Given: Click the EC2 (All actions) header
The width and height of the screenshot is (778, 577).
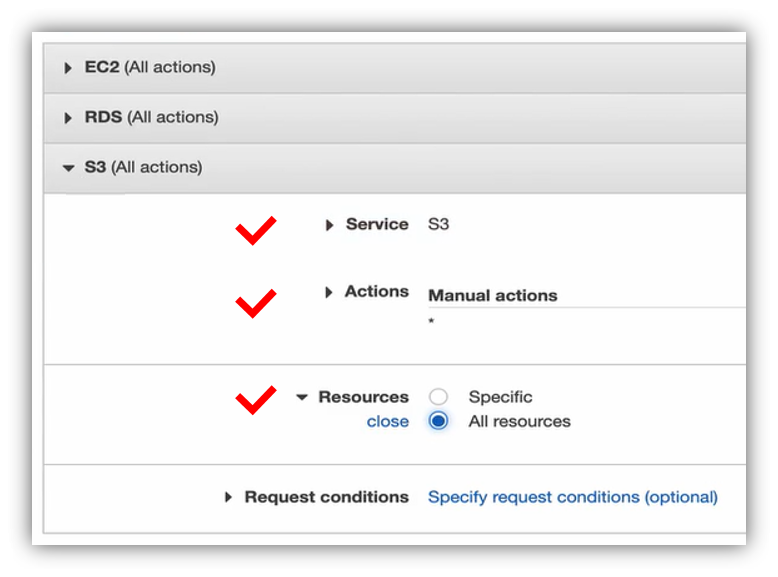Looking at the screenshot, I should tap(150, 68).
